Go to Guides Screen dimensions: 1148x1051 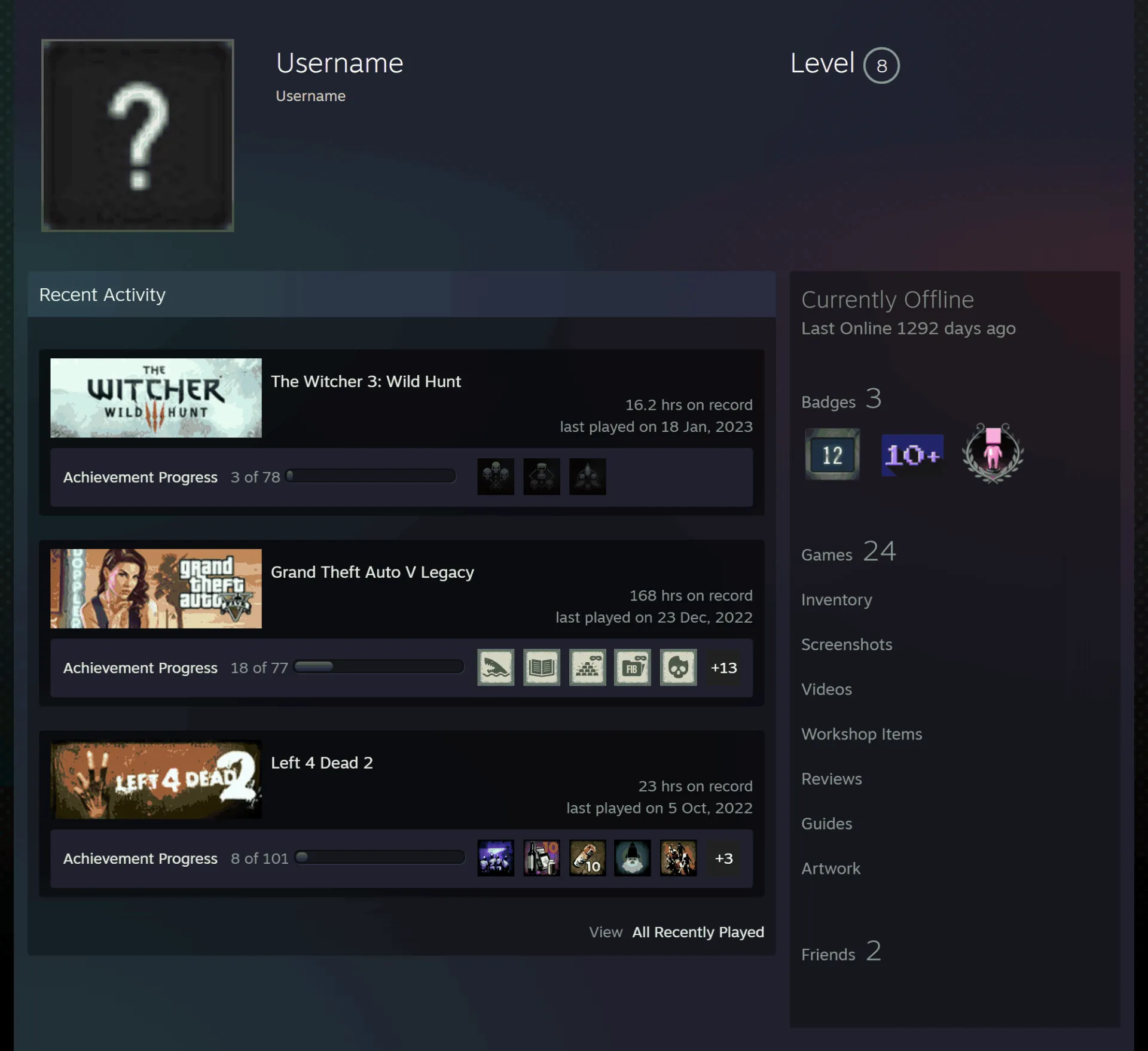tap(827, 824)
